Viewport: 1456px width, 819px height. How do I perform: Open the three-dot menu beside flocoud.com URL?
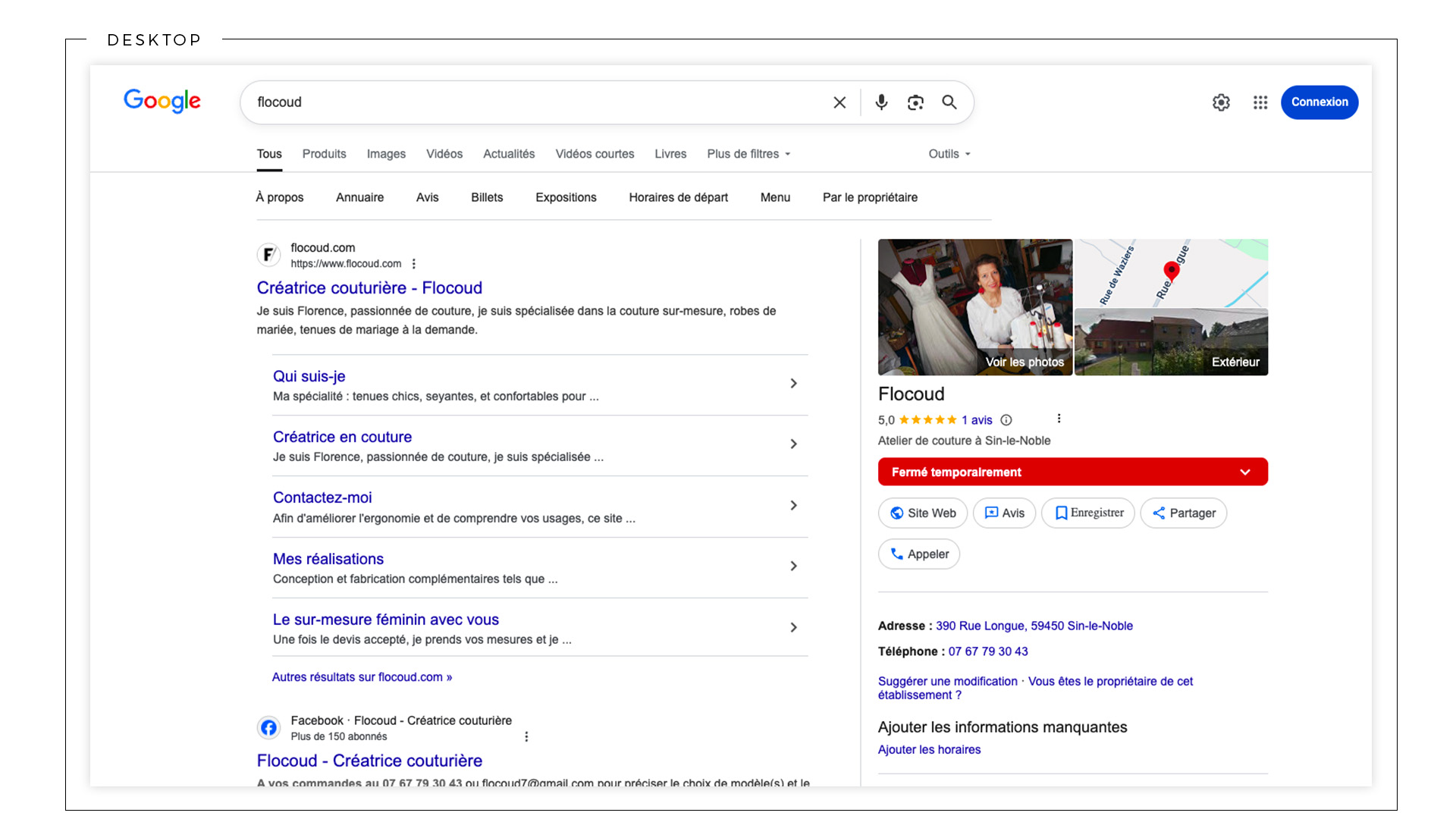pos(414,264)
